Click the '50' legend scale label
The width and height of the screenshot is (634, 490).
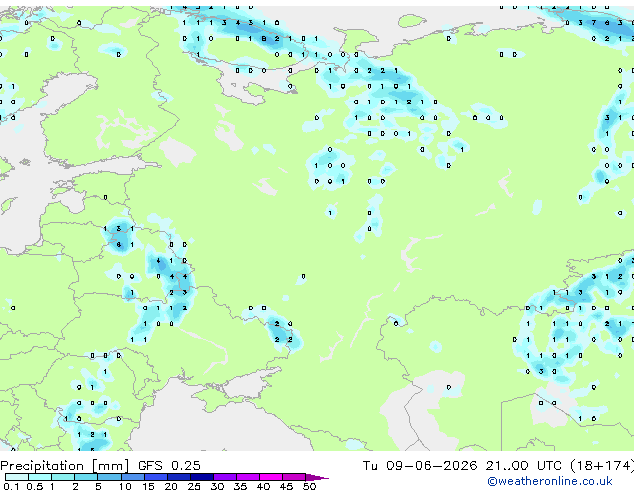click(x=309, y=486)
